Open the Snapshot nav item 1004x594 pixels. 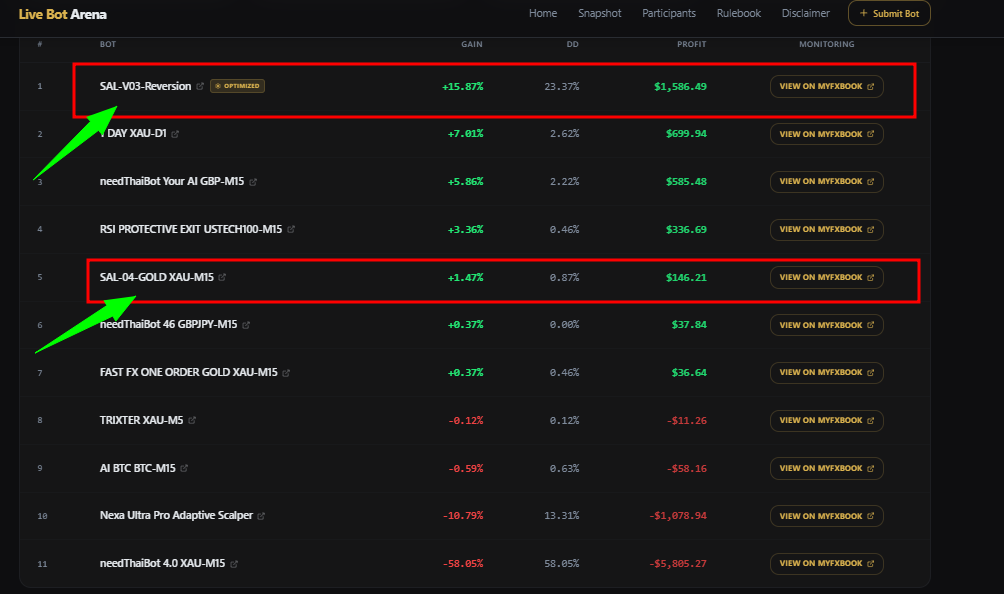[599, 14]
